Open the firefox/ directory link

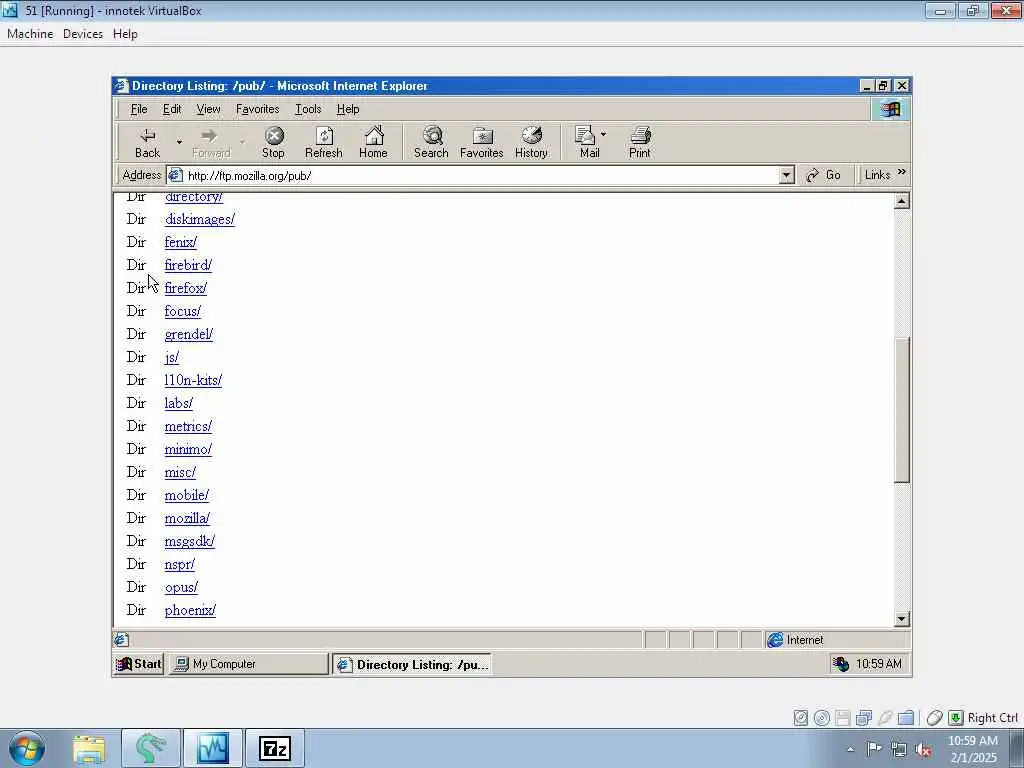click(x=185, y=288)
